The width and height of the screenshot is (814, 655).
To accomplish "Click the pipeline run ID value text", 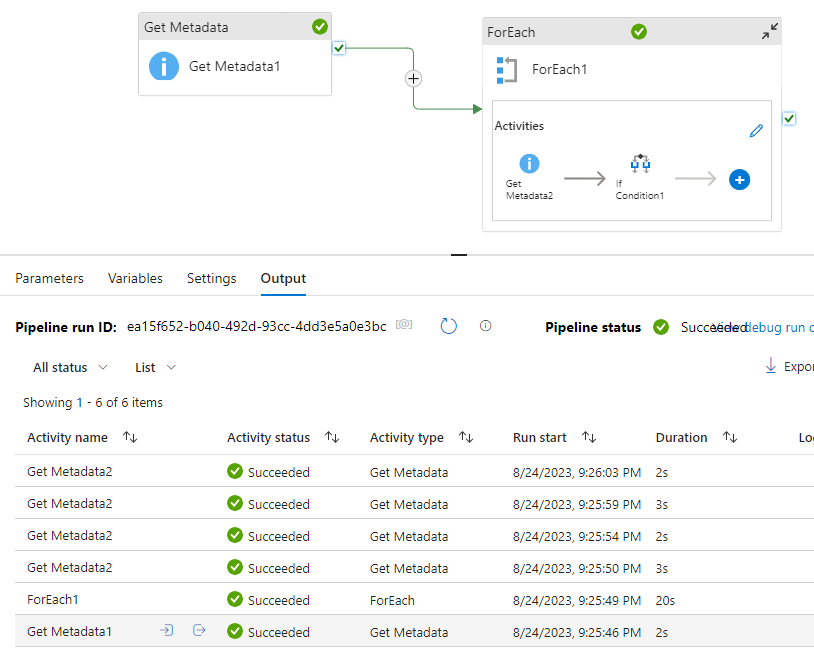I will coord(256,326).
